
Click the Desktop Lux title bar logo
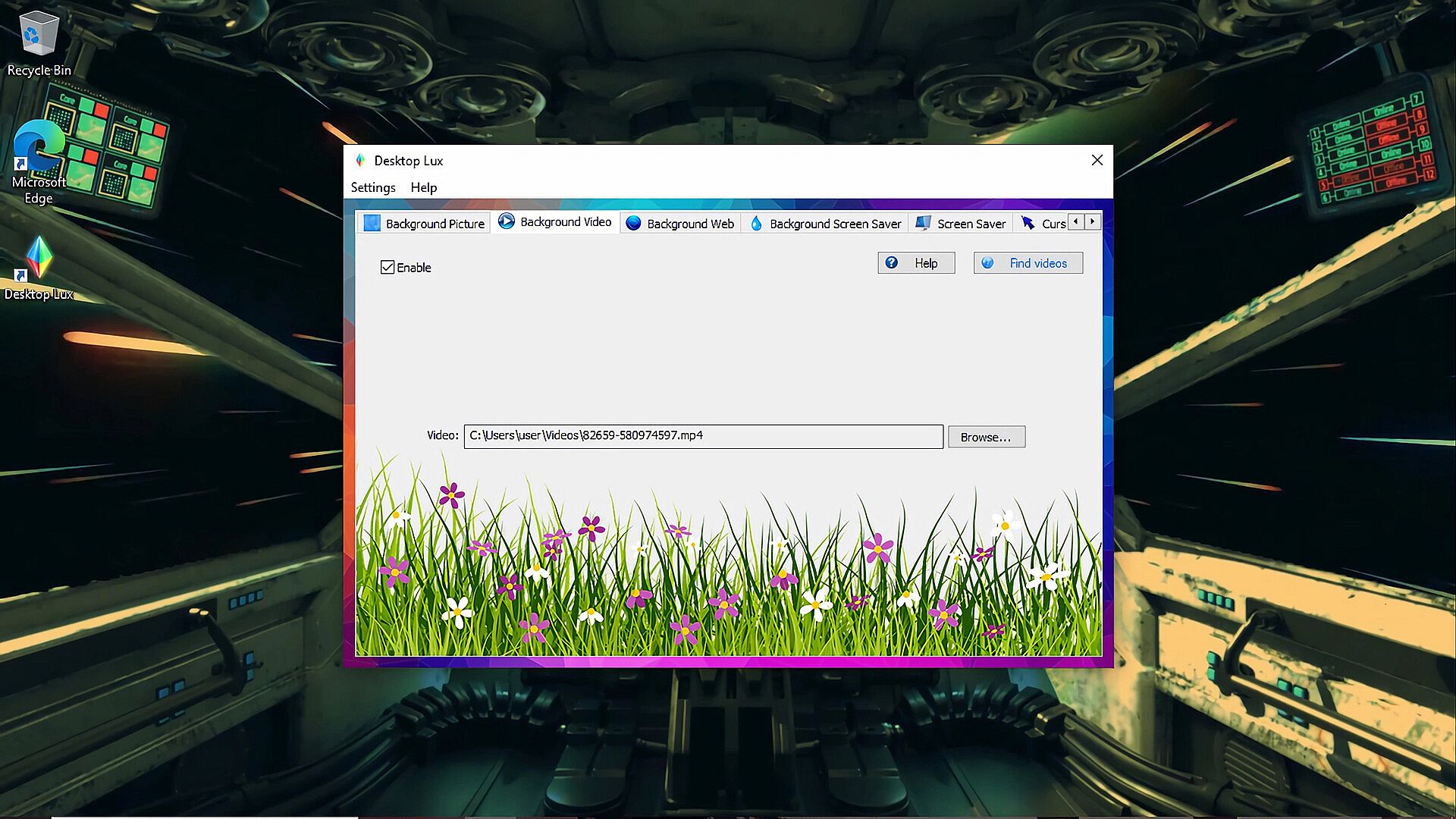(360, 161)
